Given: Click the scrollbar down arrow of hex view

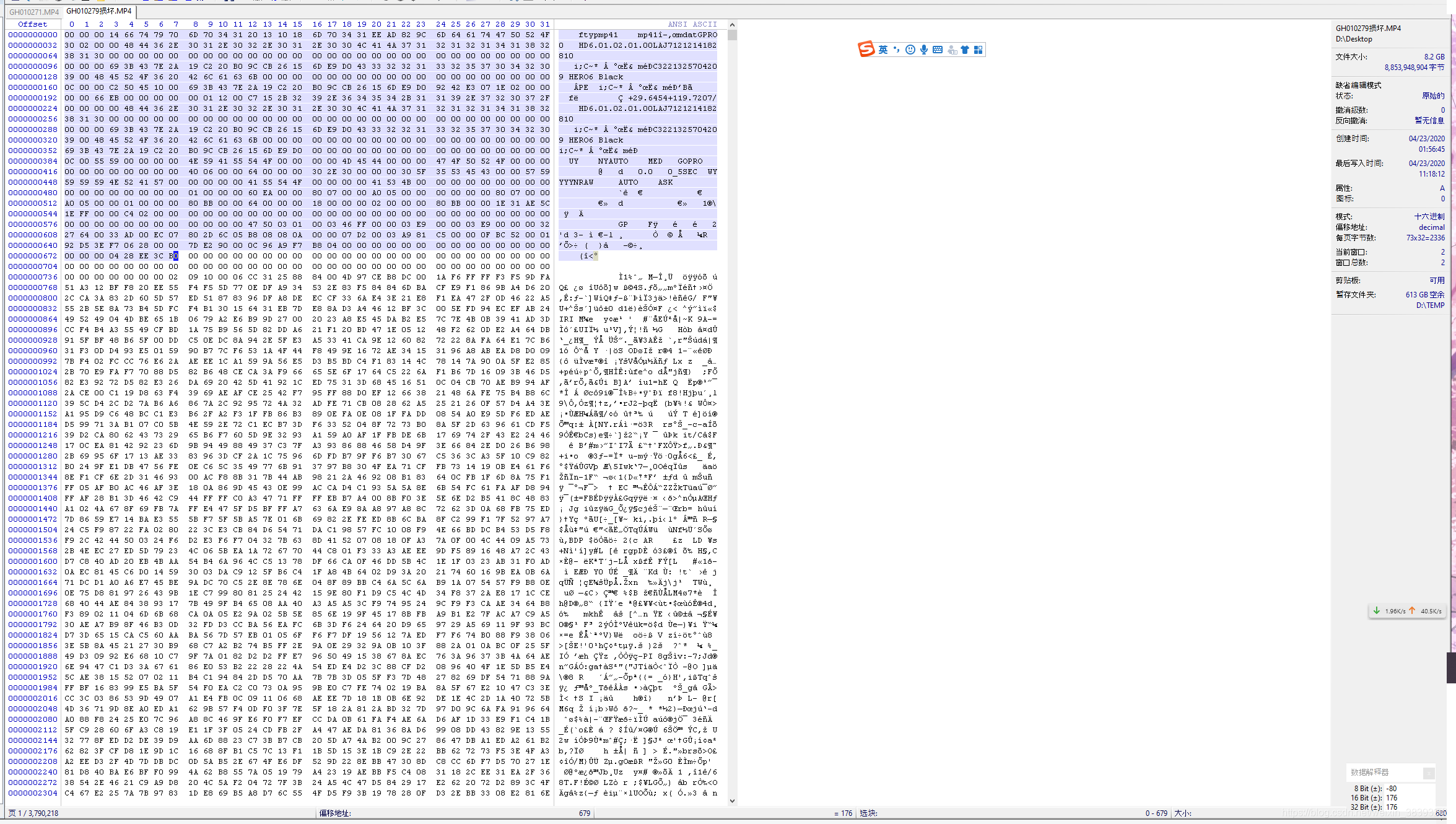Looking at the screenshot, I should tap(732, 800).
